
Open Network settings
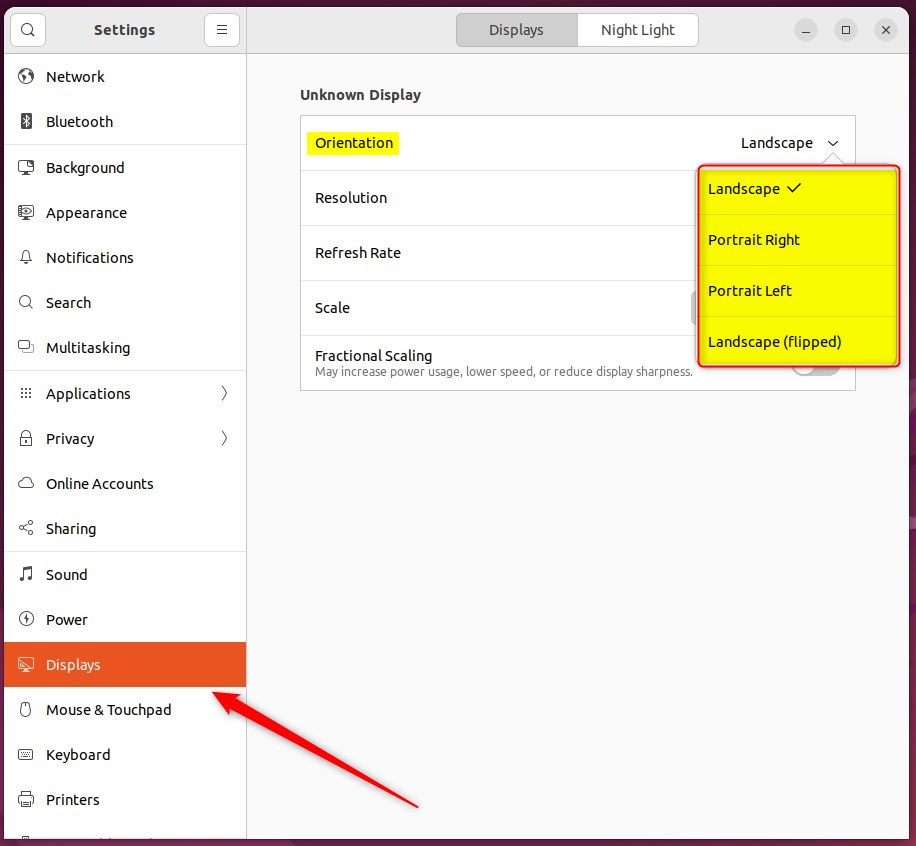point(125,76)
